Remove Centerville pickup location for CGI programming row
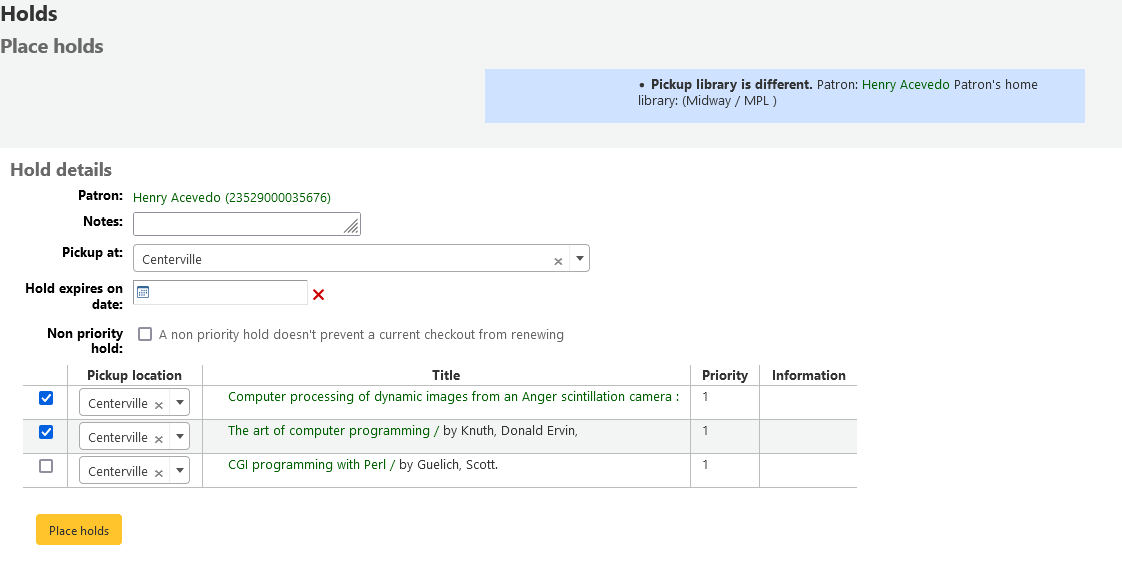Image resolution: width=1122 pixels, height=580 pixels. coord(158,473)
